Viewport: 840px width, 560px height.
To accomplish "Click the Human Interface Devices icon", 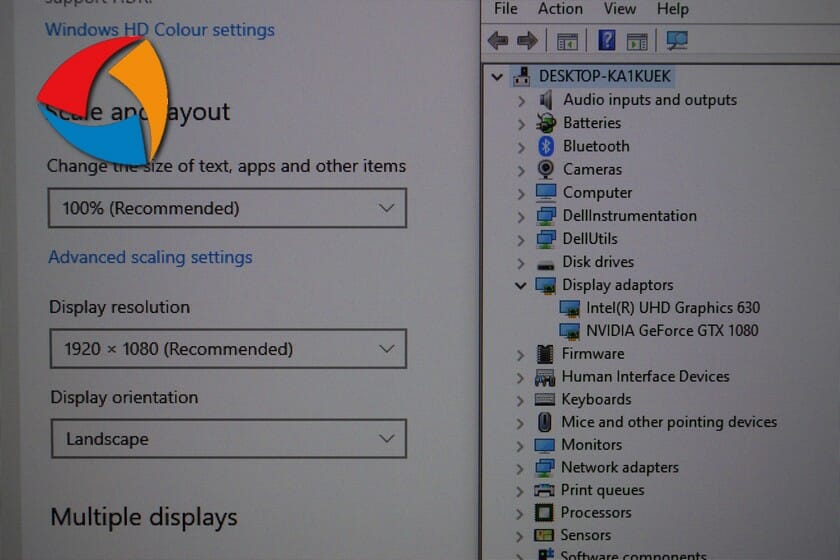I will click(x=545, y=377).
